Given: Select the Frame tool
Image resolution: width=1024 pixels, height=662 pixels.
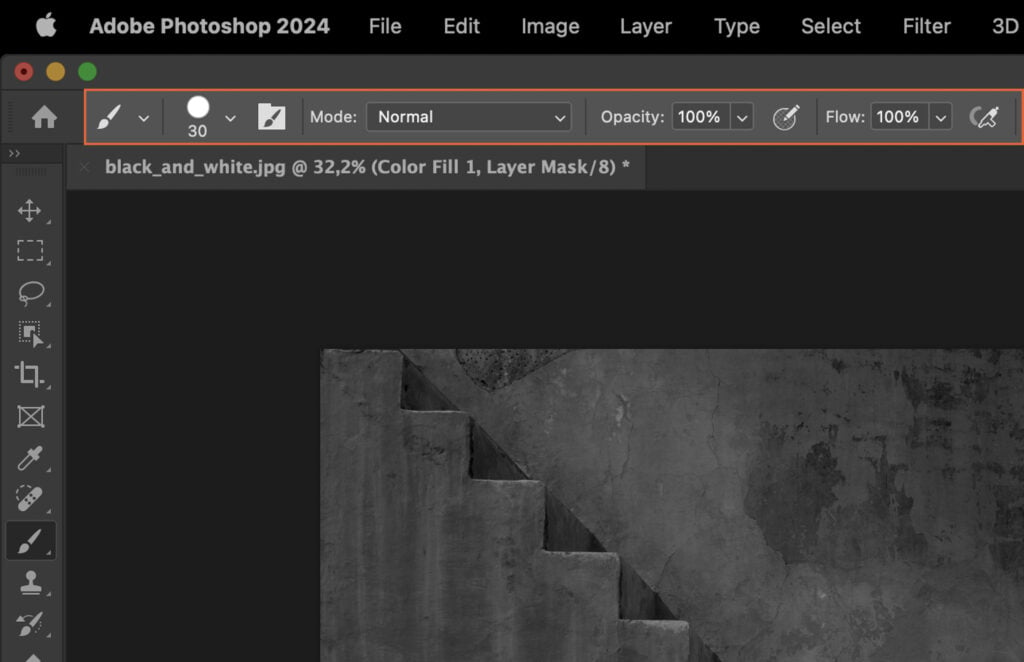Looking at the screenshot, I should 31,417.
